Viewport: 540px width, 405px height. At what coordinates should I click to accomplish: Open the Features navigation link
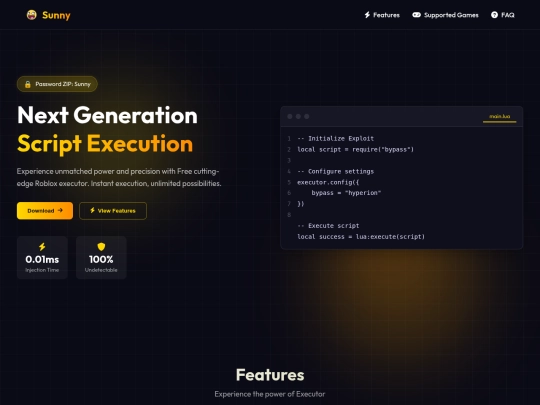click(382, 15)
